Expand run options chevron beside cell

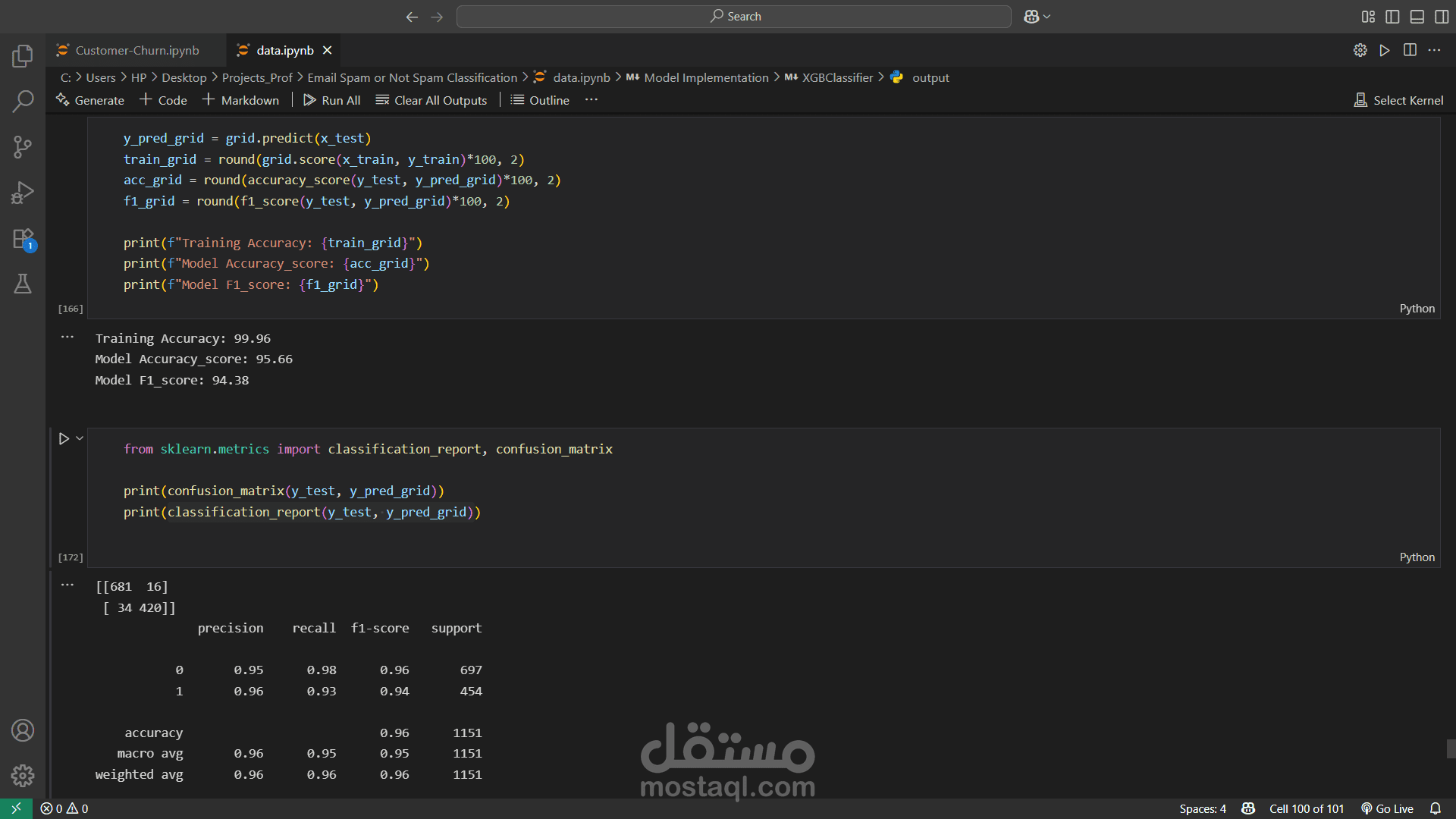(x=80, y=438)
